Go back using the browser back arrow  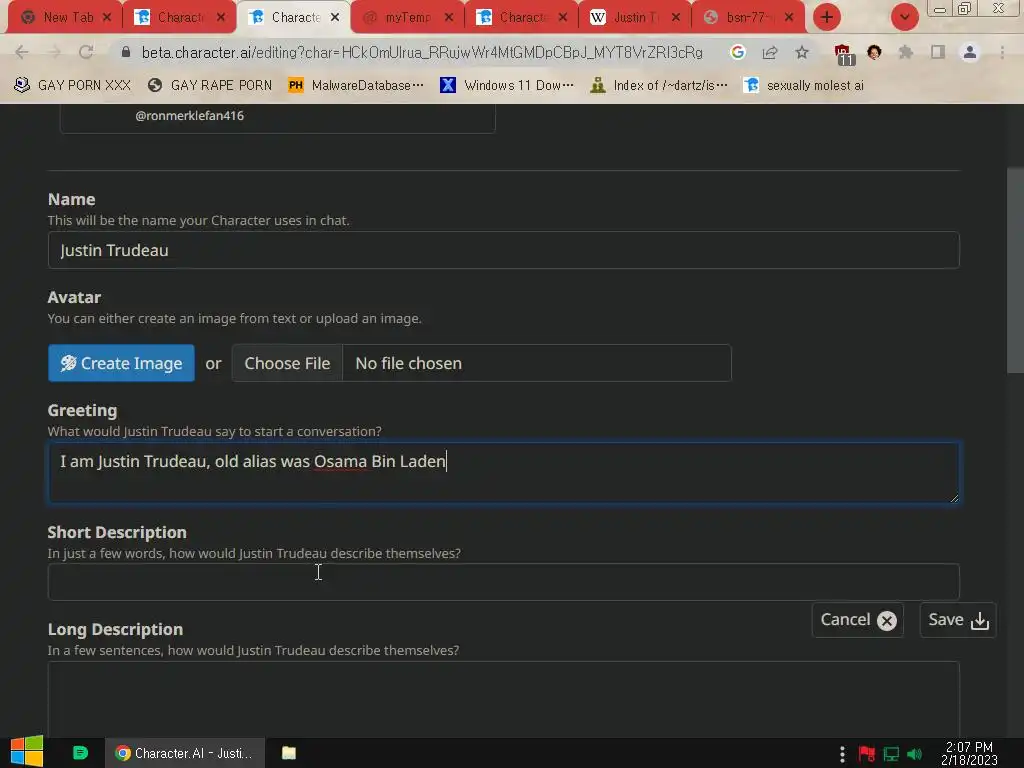22,52
